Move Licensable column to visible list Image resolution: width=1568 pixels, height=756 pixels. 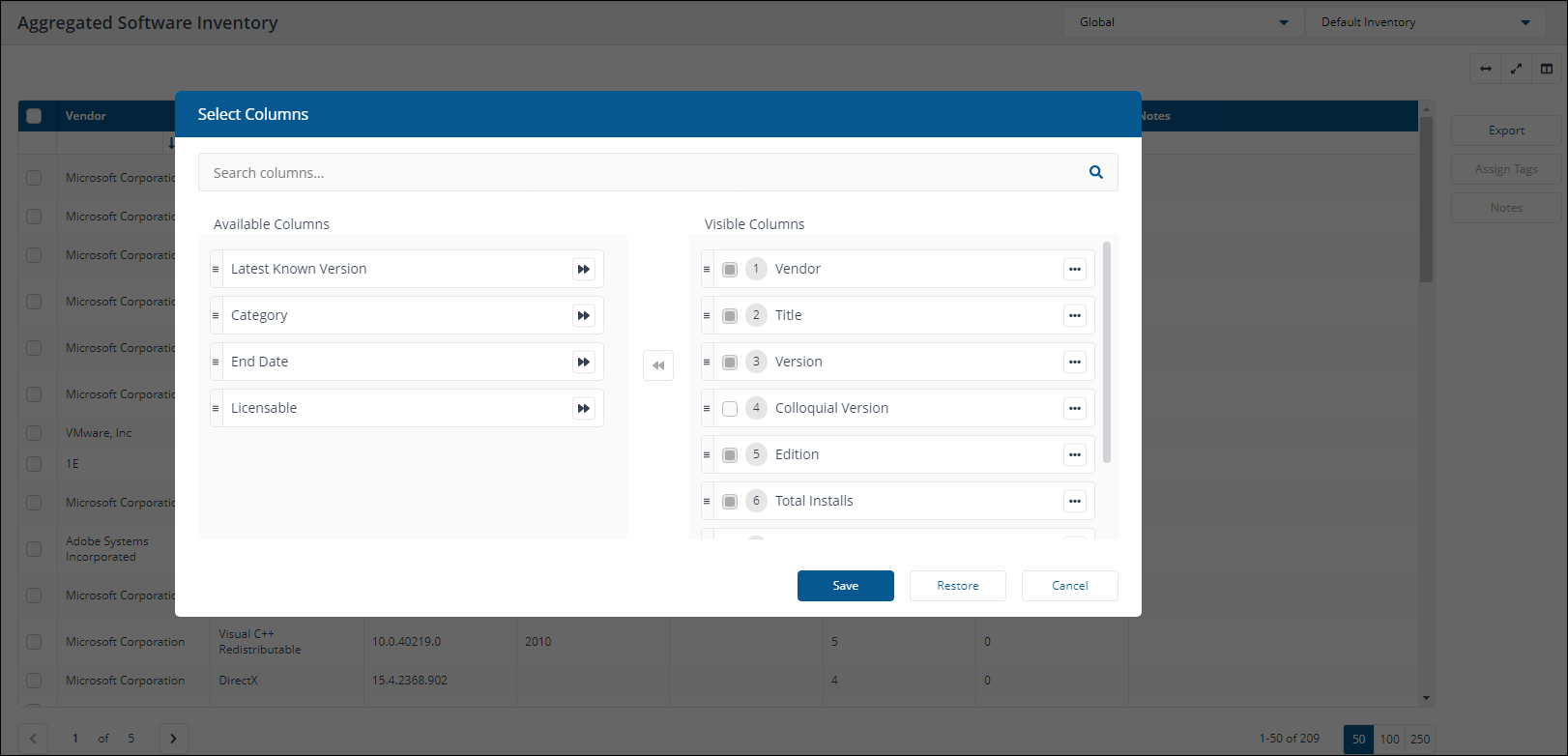(x=583, y=408)
